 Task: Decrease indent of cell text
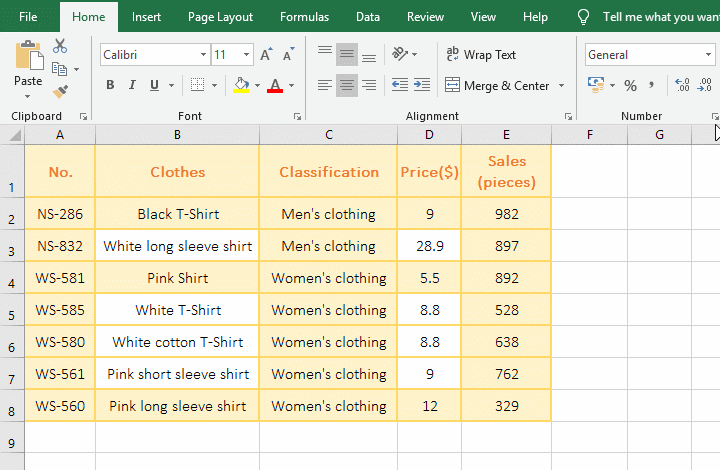click(399, 85)
